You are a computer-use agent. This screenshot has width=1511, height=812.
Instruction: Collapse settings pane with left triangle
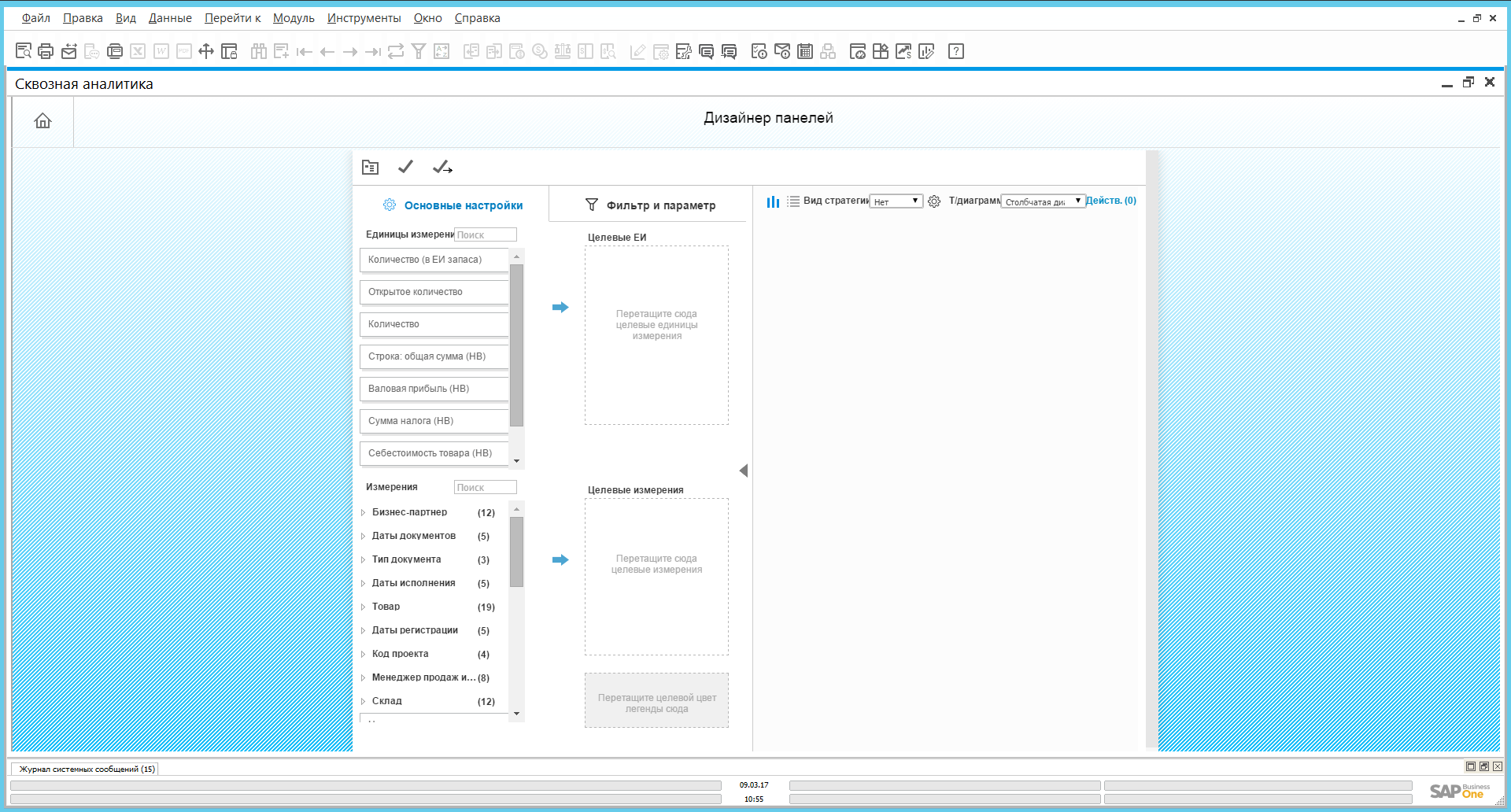tap(744, 471)
